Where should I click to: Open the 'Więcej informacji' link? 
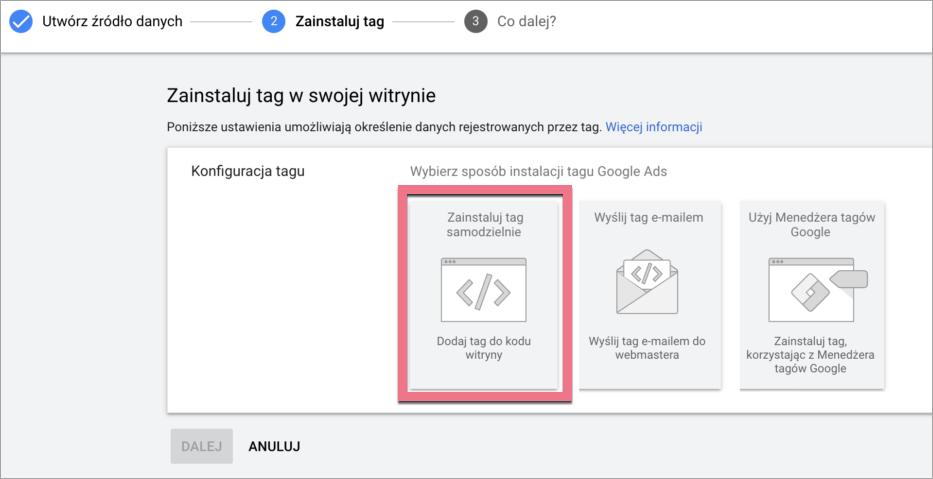(653, 127)
